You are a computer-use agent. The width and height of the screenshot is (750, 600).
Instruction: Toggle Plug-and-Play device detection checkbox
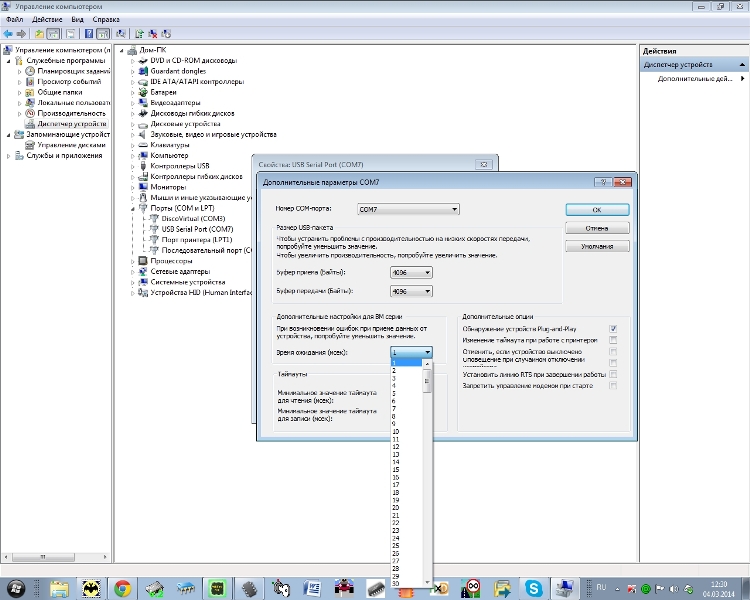(613, 329)
